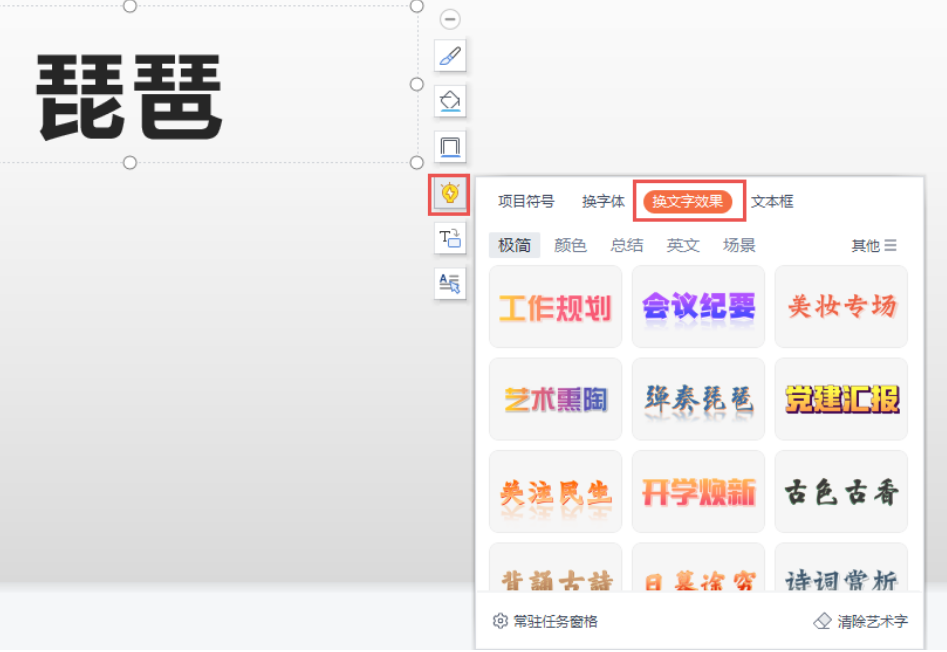This screenshot has height=652, width=947.
Task: Apply the 会议纪要 text effect
Action: pyautogui.click(x=698, y=307)
